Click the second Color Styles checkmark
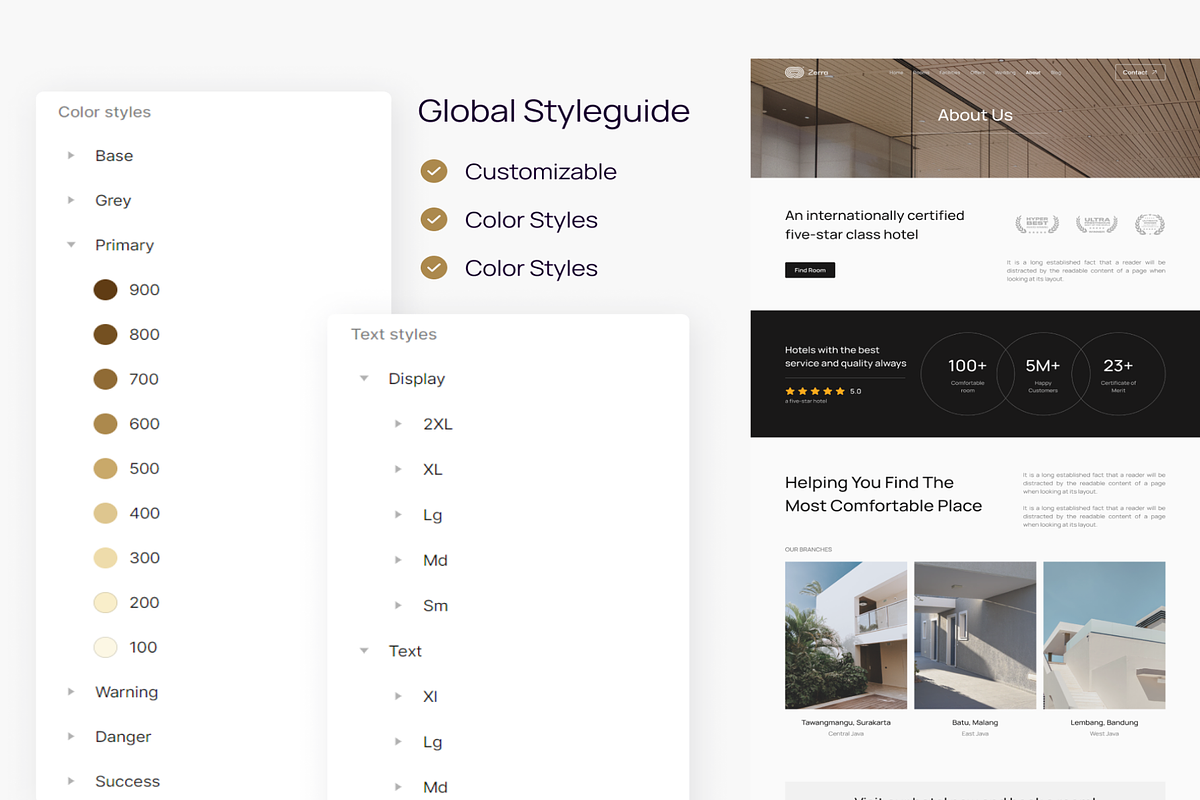 (x=433, y=268)
